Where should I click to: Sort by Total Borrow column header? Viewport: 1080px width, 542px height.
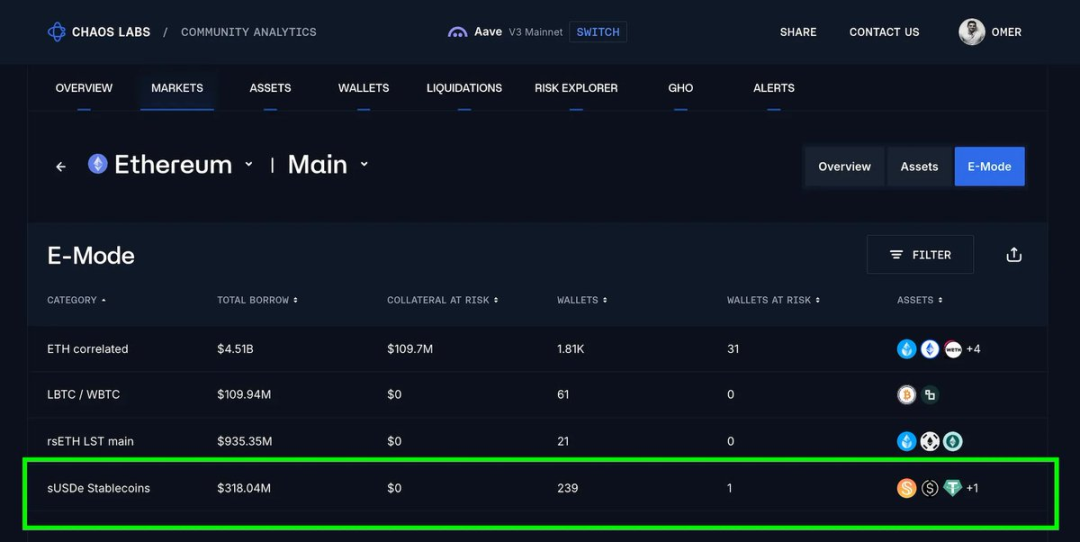tap(258, 300)
